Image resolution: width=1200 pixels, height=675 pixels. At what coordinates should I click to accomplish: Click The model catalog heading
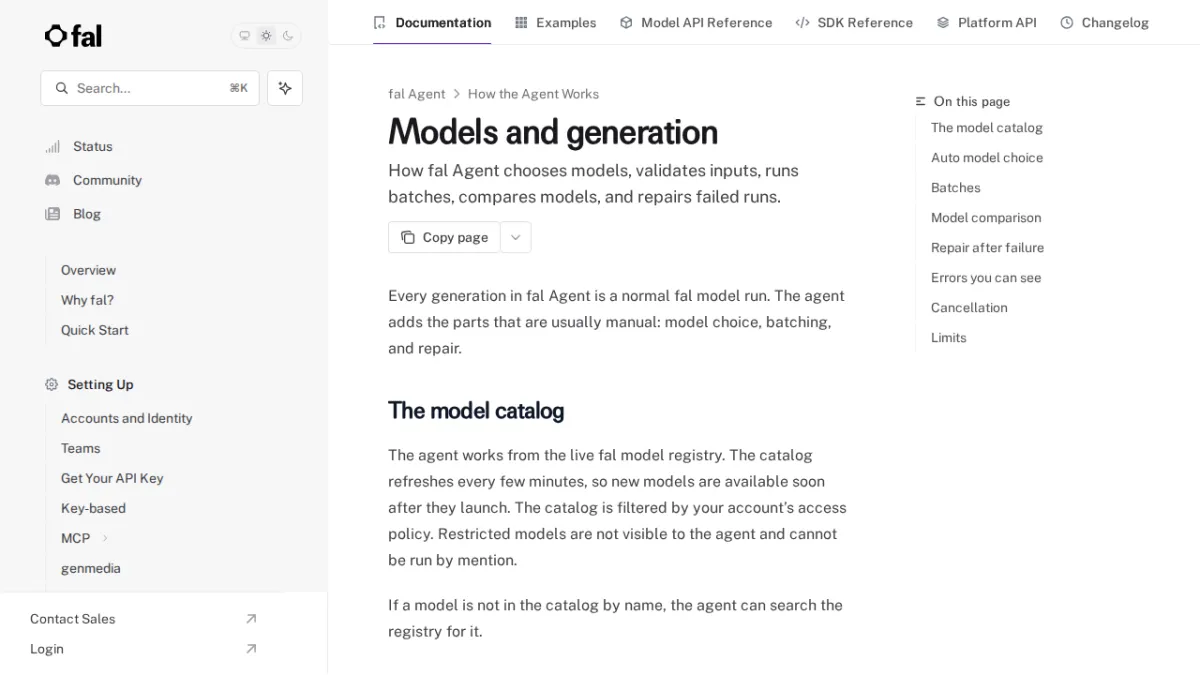coord(476,411)
